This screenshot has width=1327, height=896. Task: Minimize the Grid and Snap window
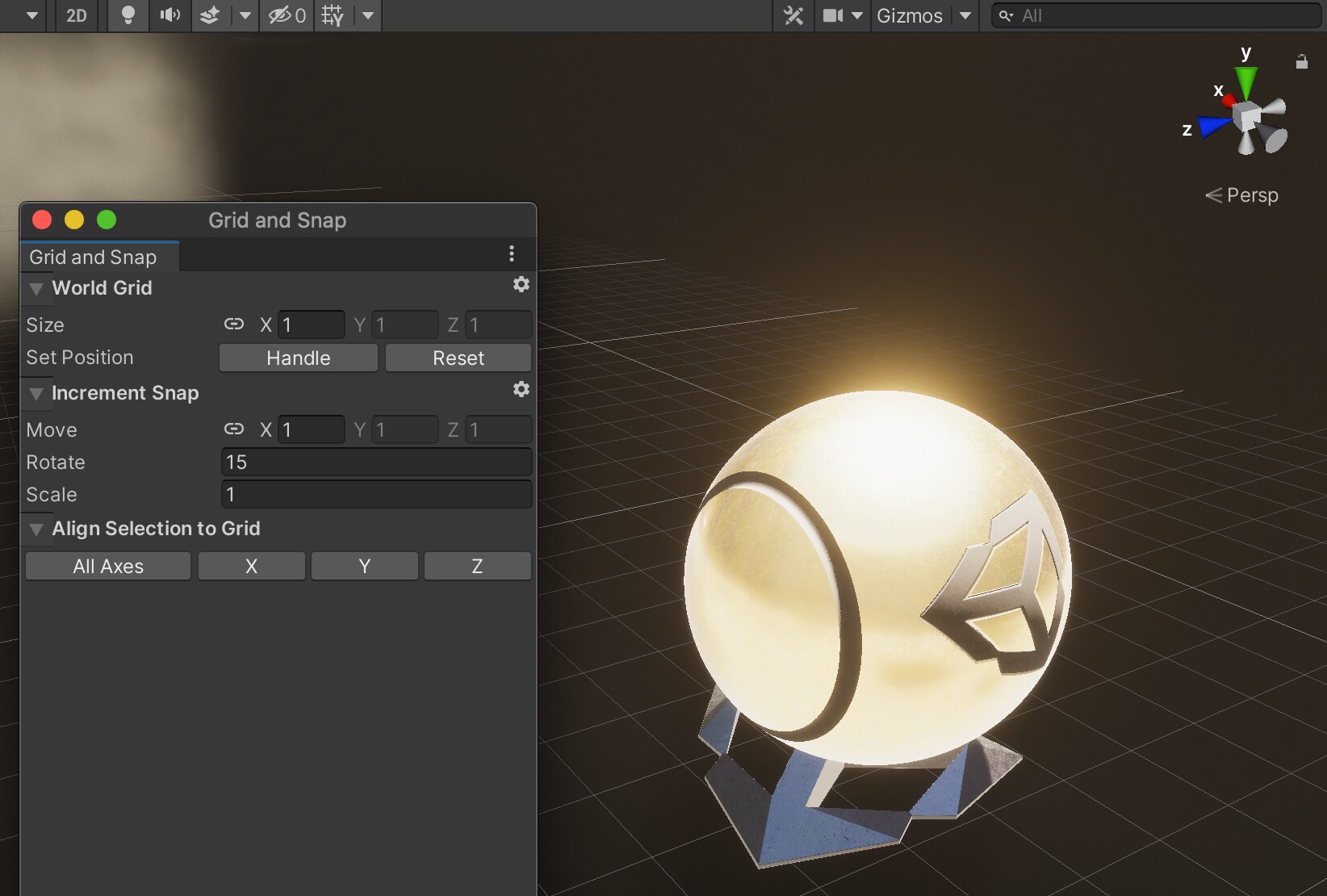click(x=74, y=220)
